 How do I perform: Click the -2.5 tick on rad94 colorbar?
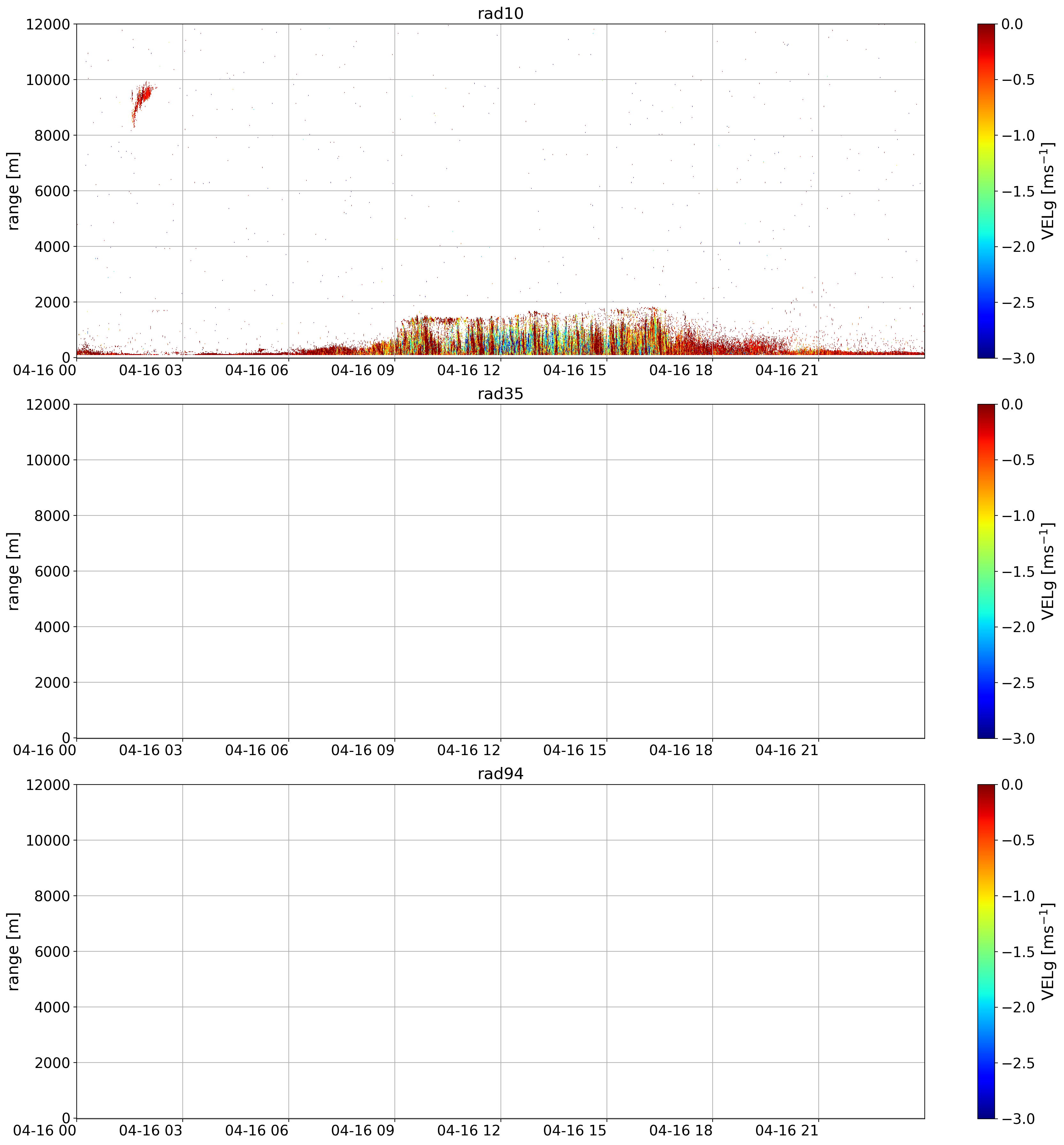tap(1018, 1063)
